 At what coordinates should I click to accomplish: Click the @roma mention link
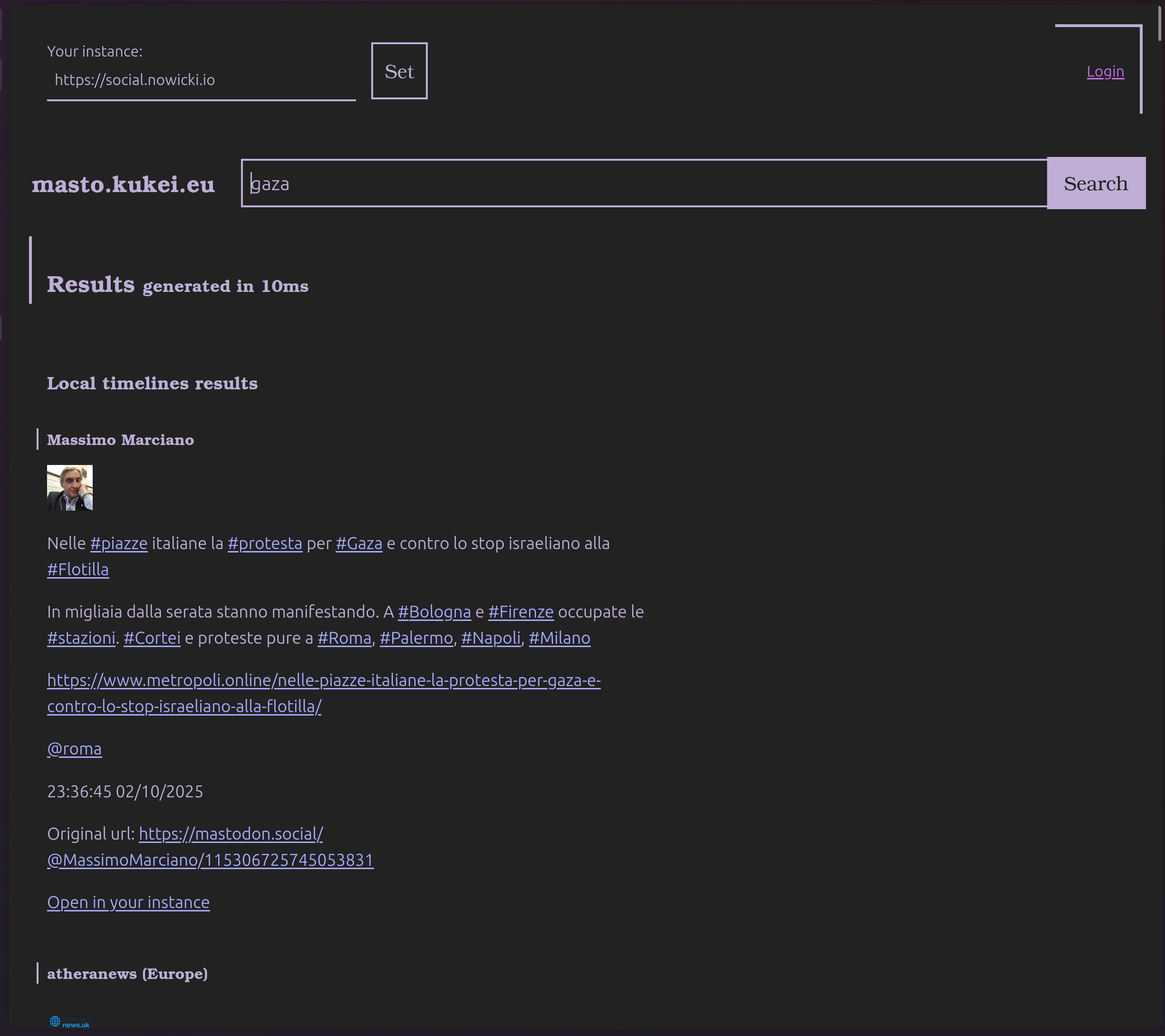(75, 749)
